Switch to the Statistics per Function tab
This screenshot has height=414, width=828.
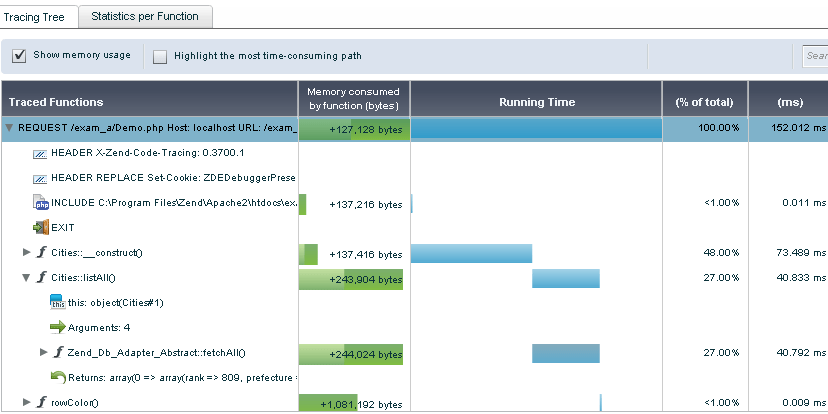145,16
